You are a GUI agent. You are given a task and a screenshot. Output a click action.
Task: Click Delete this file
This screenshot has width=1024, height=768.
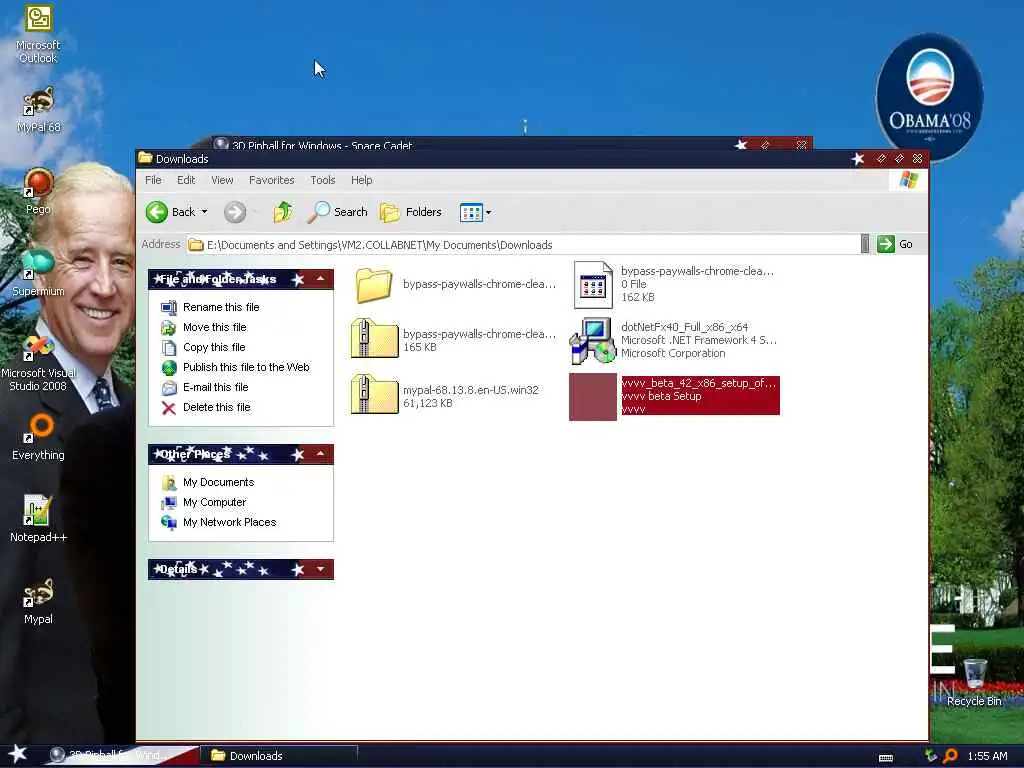pyautogui.click(x=205, y=408)
